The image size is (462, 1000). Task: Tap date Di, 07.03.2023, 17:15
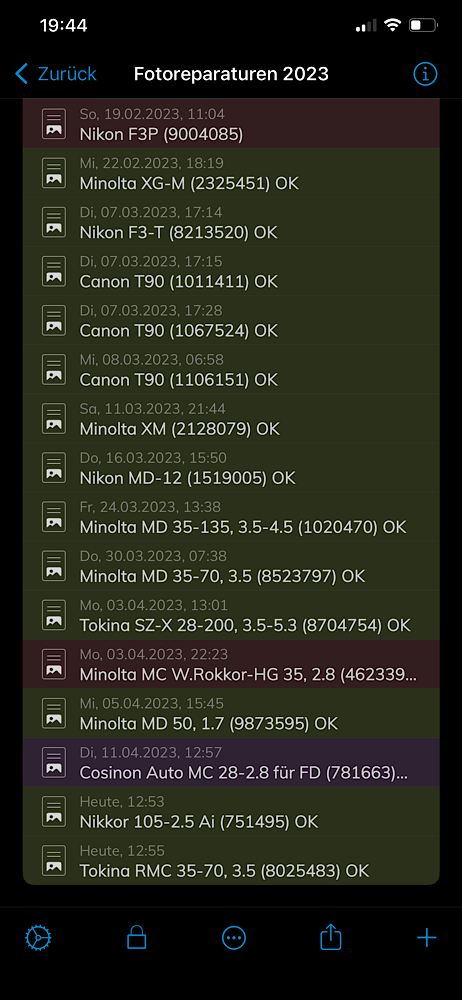pyautogui.click(x=151, y=261)
